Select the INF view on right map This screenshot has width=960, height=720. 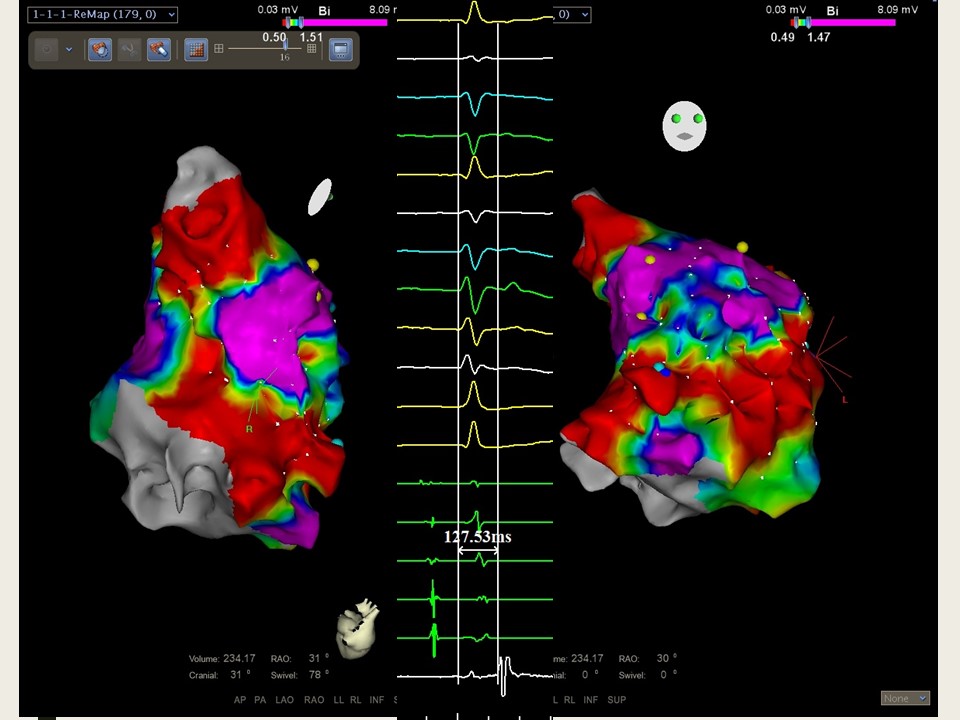click(x=590, y=699)
